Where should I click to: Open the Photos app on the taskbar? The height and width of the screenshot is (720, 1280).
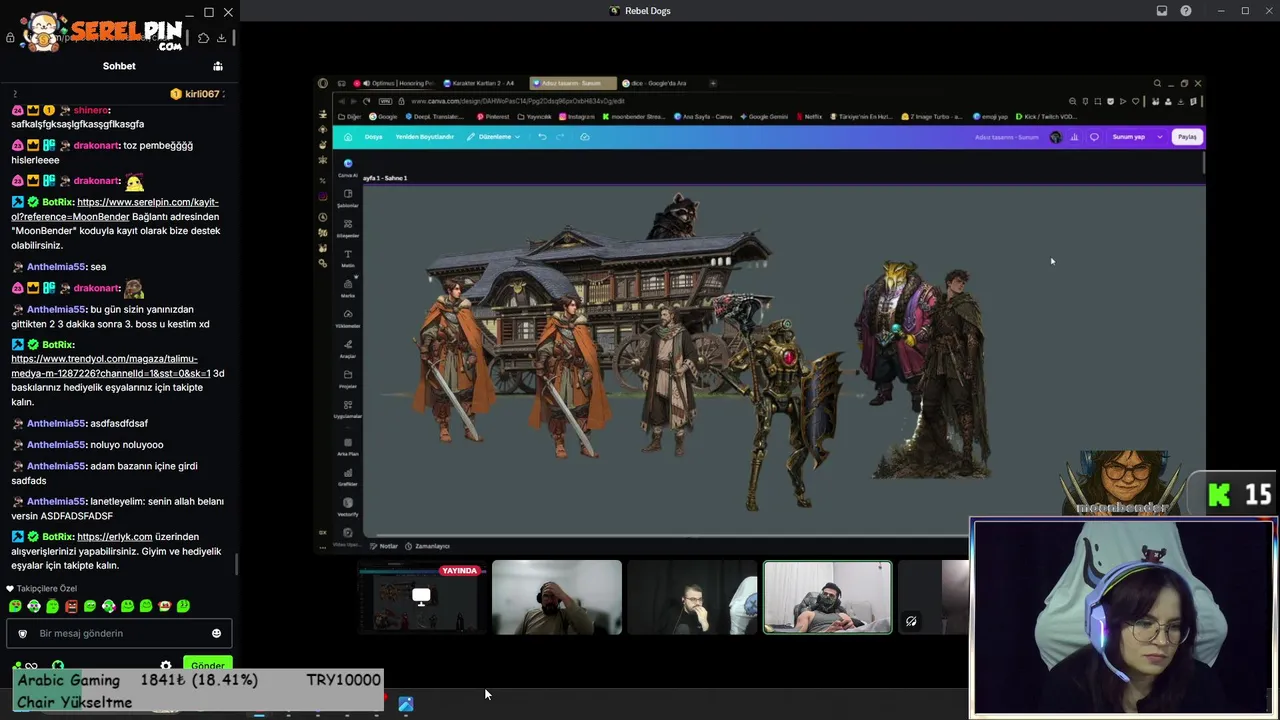(406, 704)
